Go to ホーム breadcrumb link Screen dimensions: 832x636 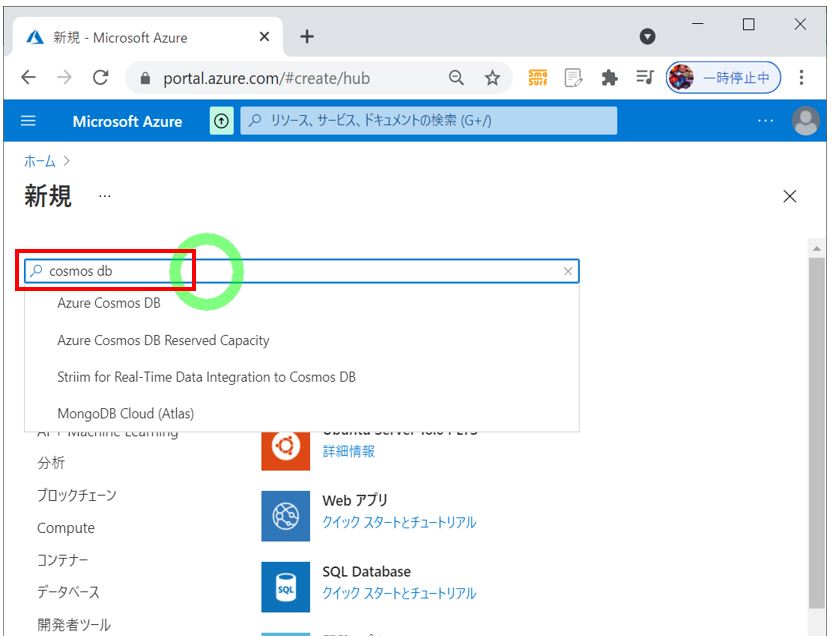click(x=40, y=161)
